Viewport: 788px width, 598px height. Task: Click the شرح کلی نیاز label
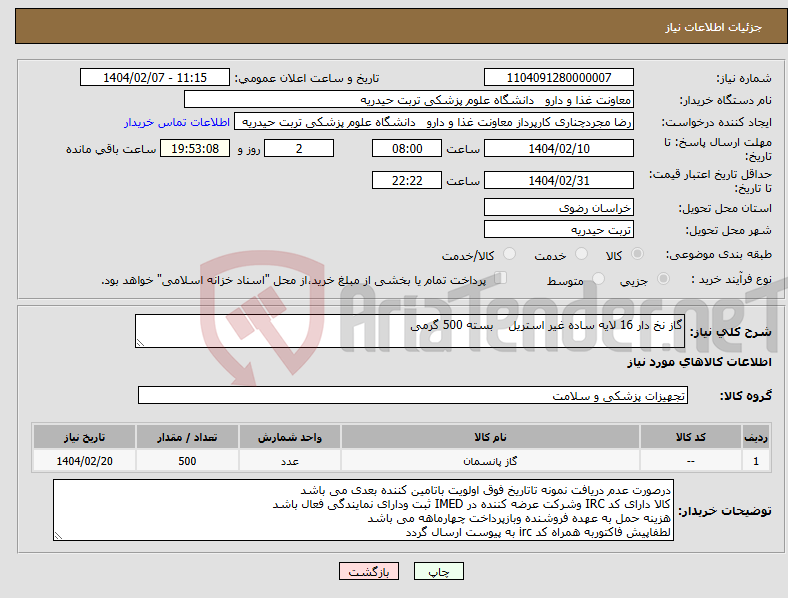(730, 332)
